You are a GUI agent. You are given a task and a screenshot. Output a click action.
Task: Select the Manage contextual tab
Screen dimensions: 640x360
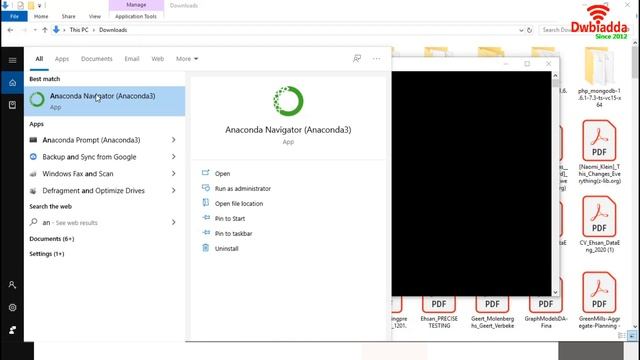tap(136, 5)
